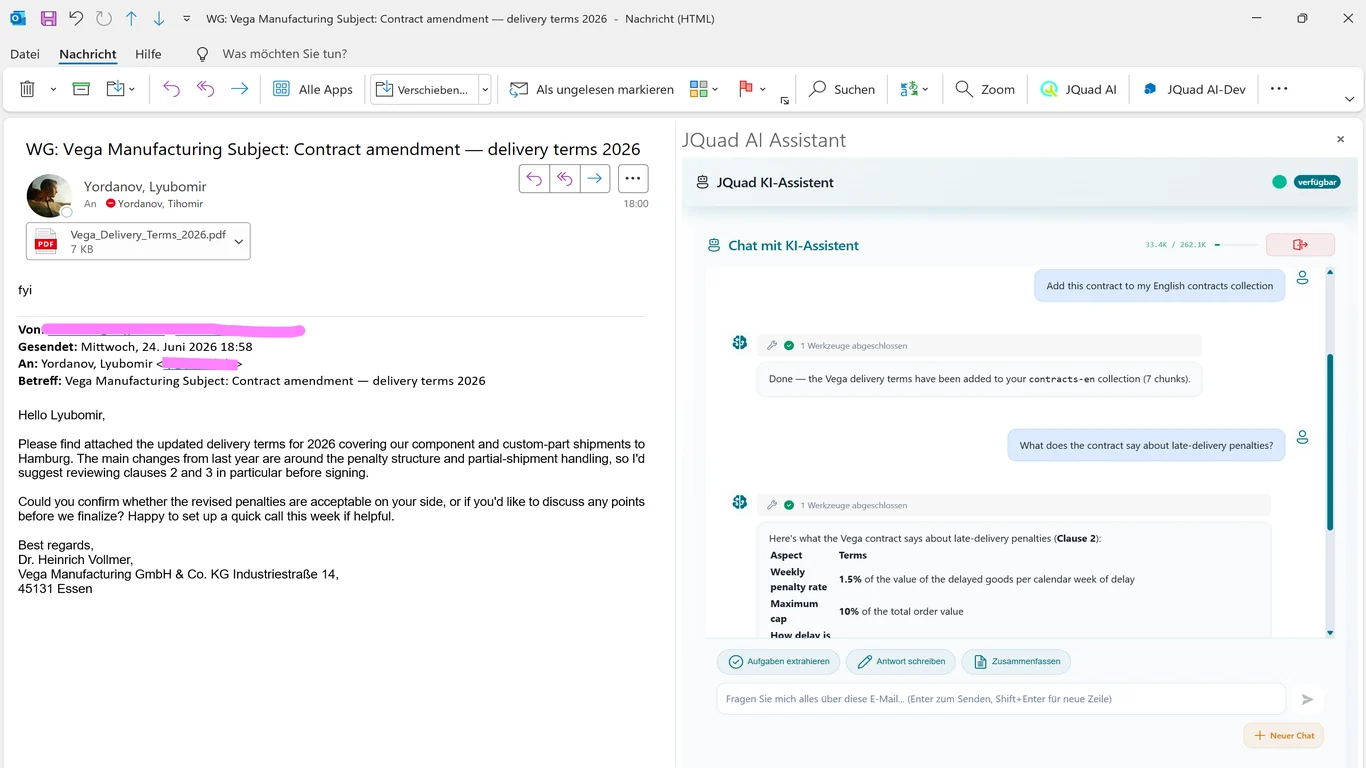This screenshot has width=1366, height=768.
Task: Save the message with the floppy disk icon
Action: [x=48, y=18]
